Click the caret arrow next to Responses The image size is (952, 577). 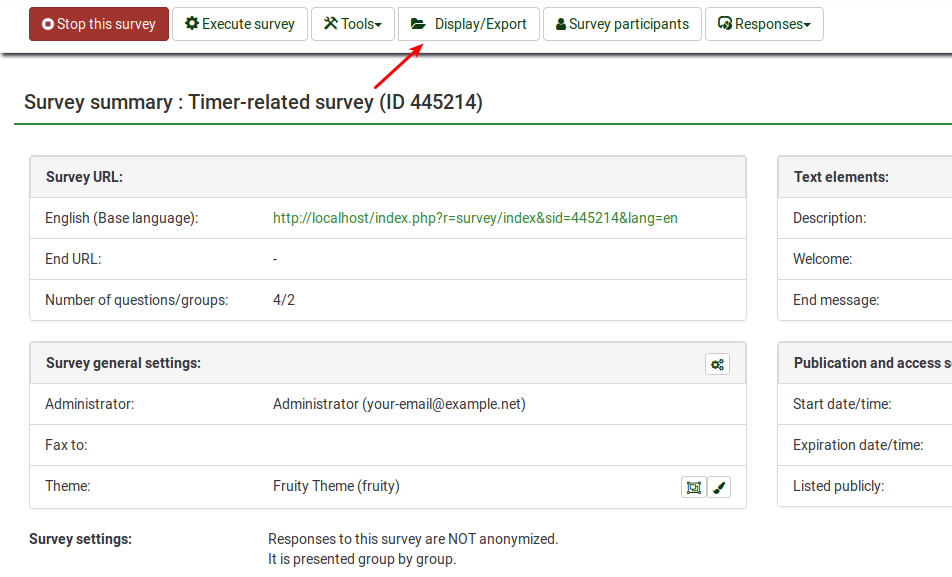[807, 25]
